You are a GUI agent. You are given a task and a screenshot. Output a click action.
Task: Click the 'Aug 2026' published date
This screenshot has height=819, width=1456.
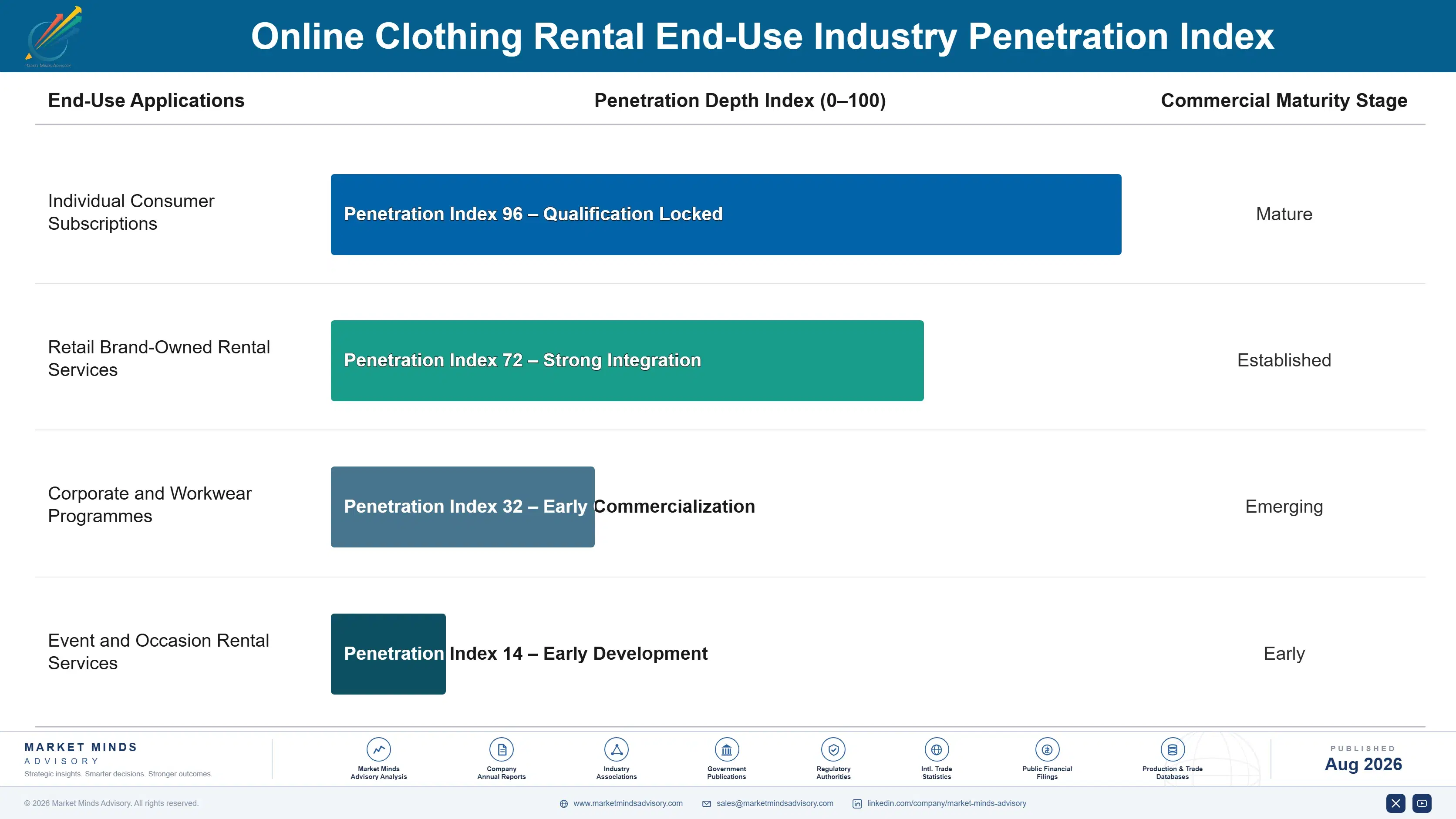[1363, 764]
